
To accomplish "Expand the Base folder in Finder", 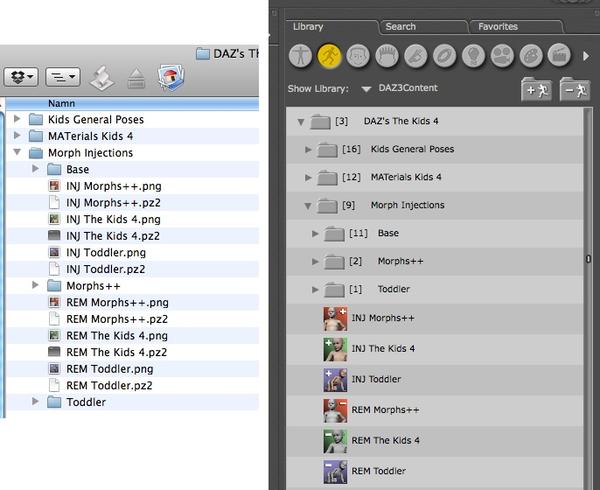I will pyautogui.click(x=35, y=168).
